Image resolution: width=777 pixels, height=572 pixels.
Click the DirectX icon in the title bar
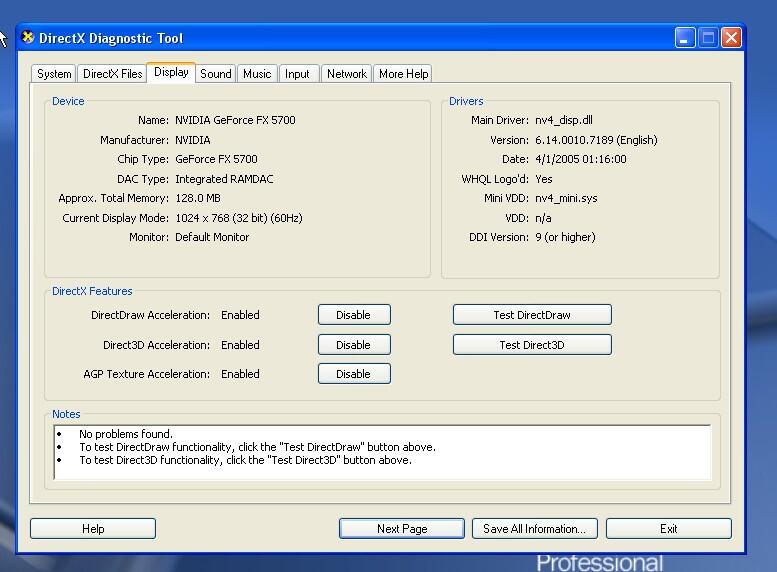[28, 37]
